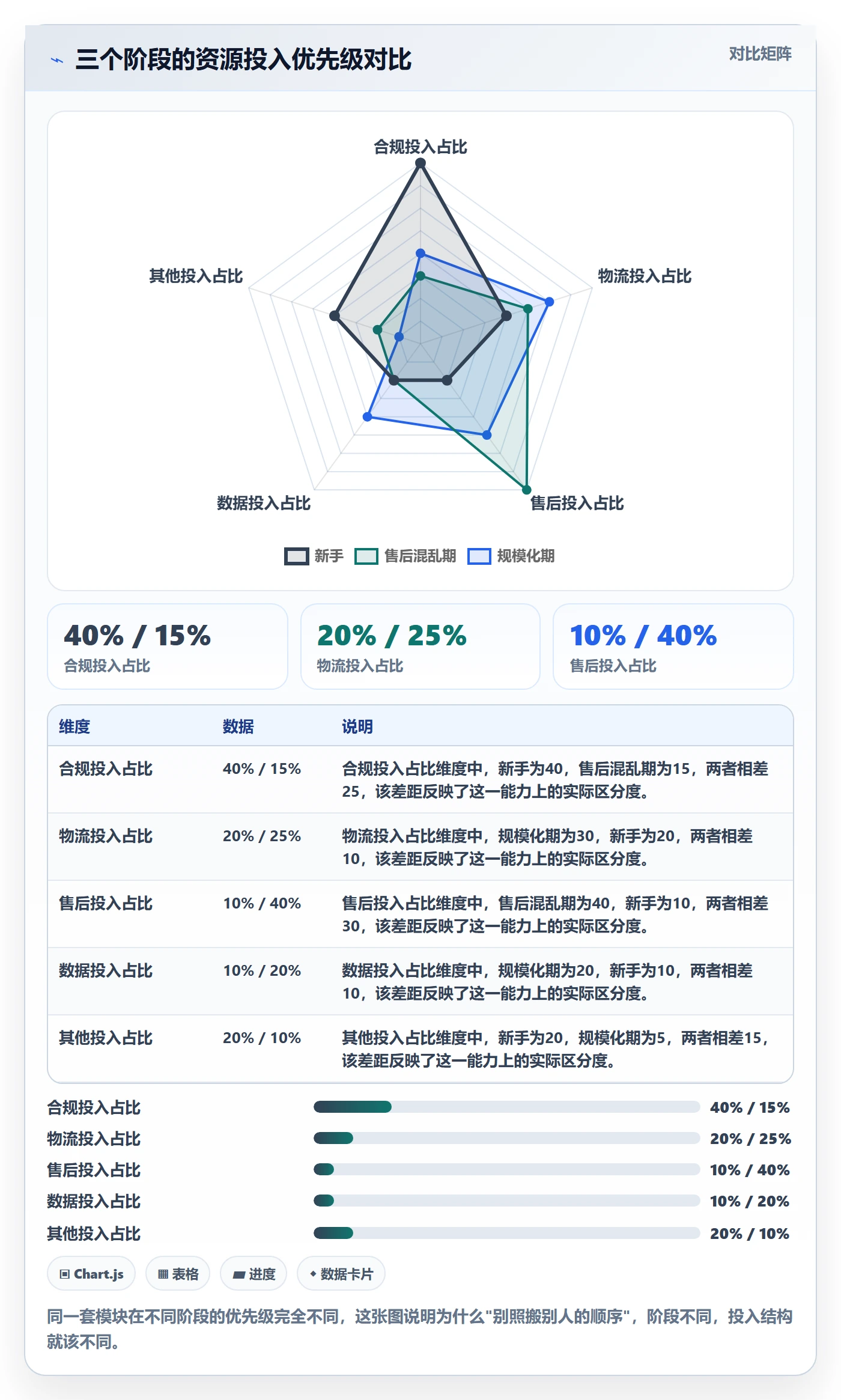The height and width of the screenshot is (1400, 841).
Task: Hide the 售后混乱期 dataset via legend
Action: click(405, 556)
